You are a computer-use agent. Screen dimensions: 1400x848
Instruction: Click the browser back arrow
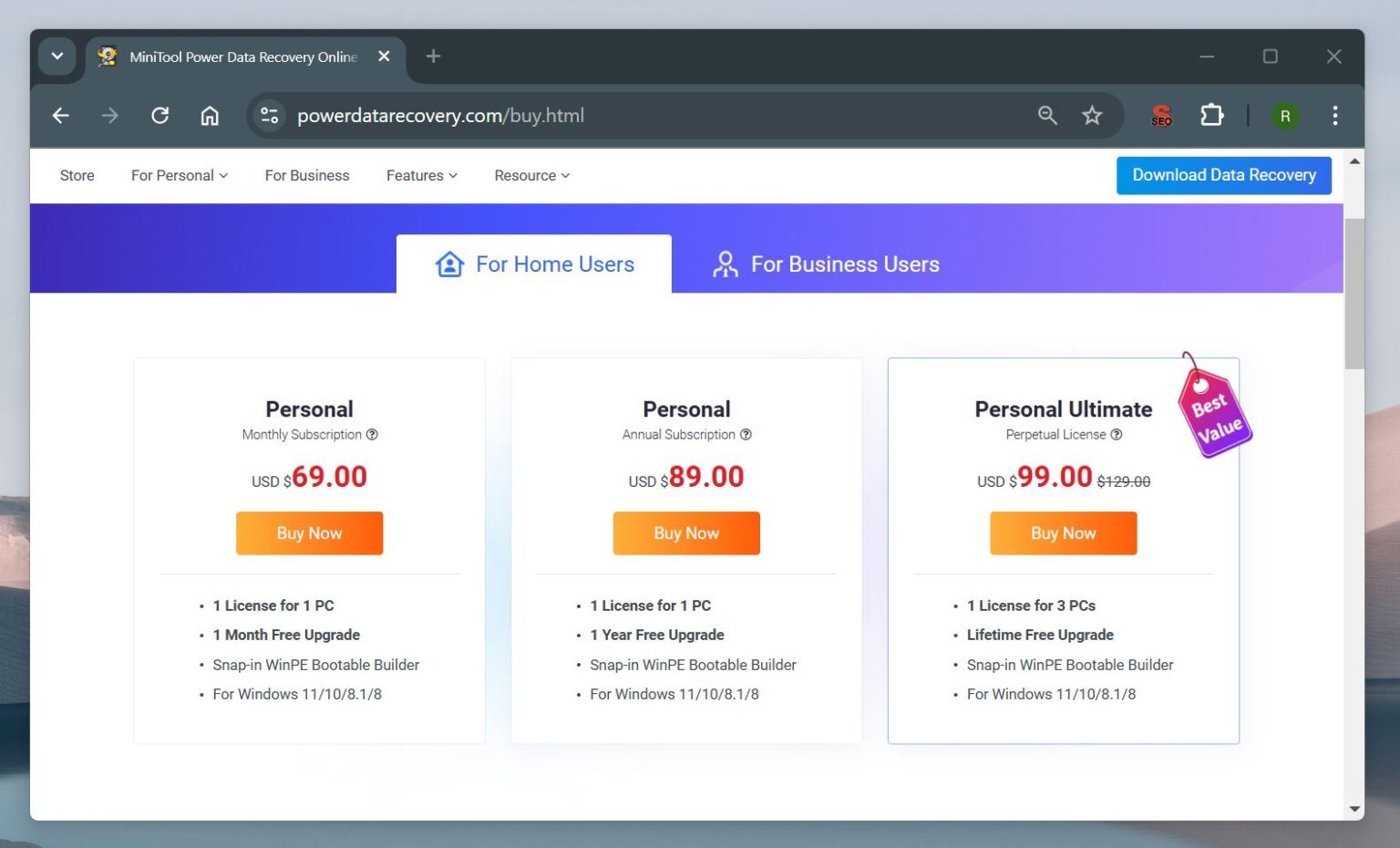[x=60, y=116]
